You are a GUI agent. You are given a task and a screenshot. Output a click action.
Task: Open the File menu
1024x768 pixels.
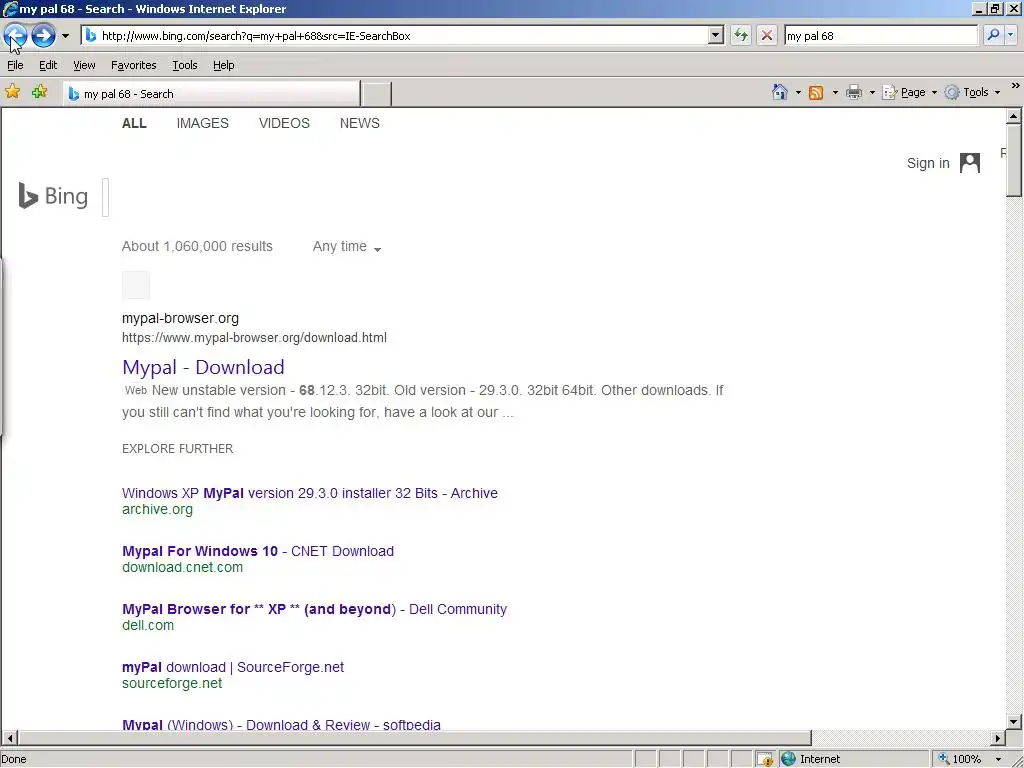(x=15, y=65)
